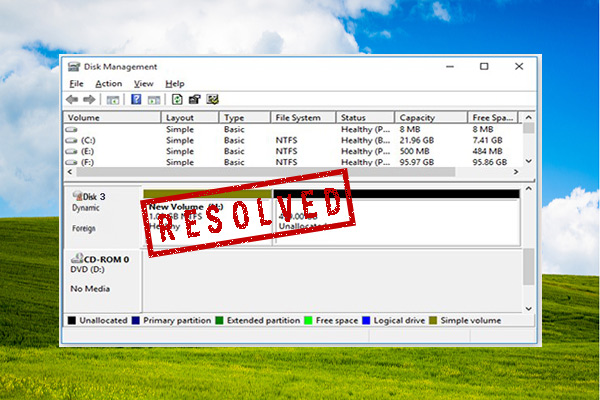Select the Unallocated space block on Disk 3

click(x=396, y=217)
